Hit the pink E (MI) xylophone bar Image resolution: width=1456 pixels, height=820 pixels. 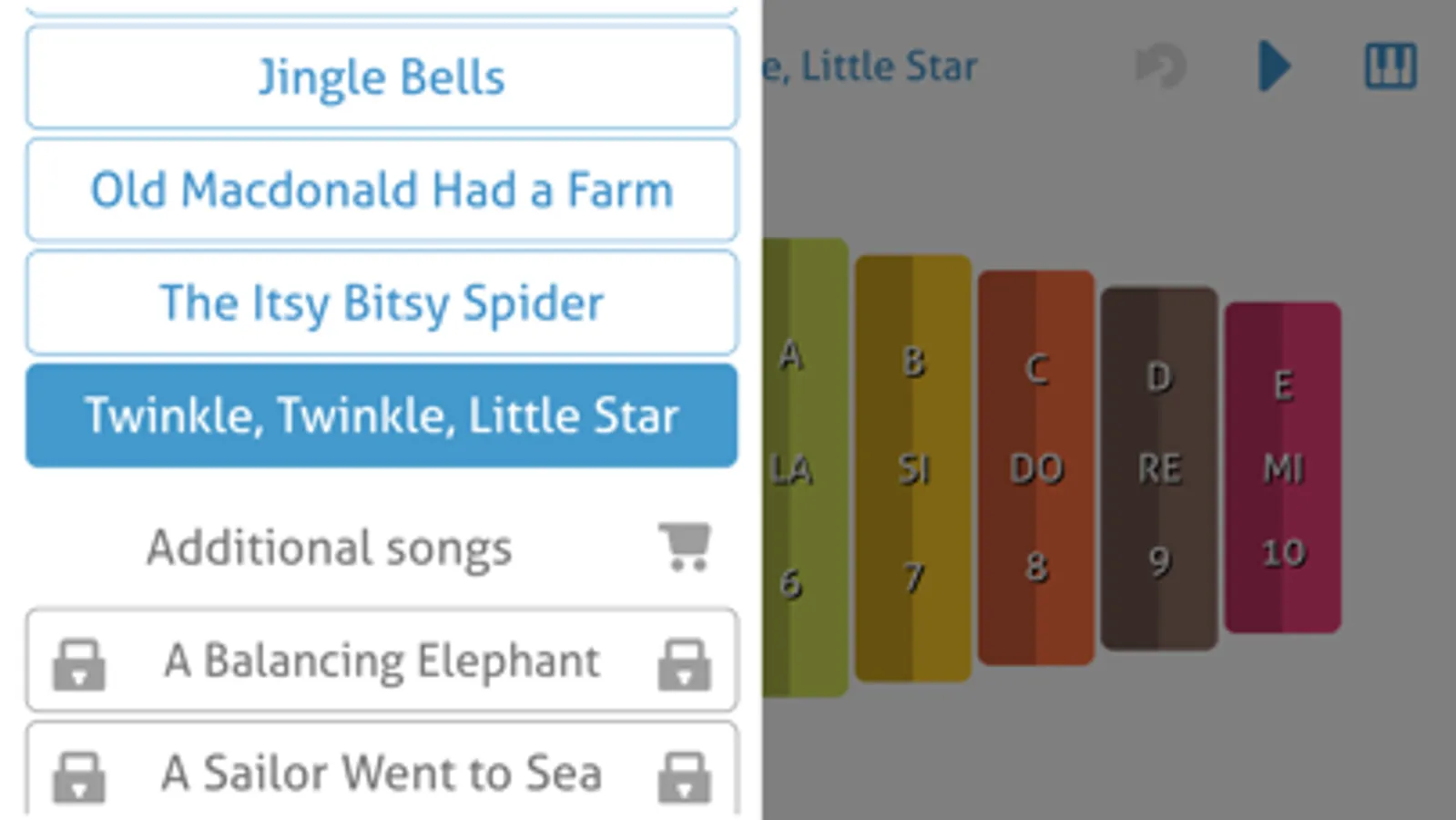[1283, 466]
